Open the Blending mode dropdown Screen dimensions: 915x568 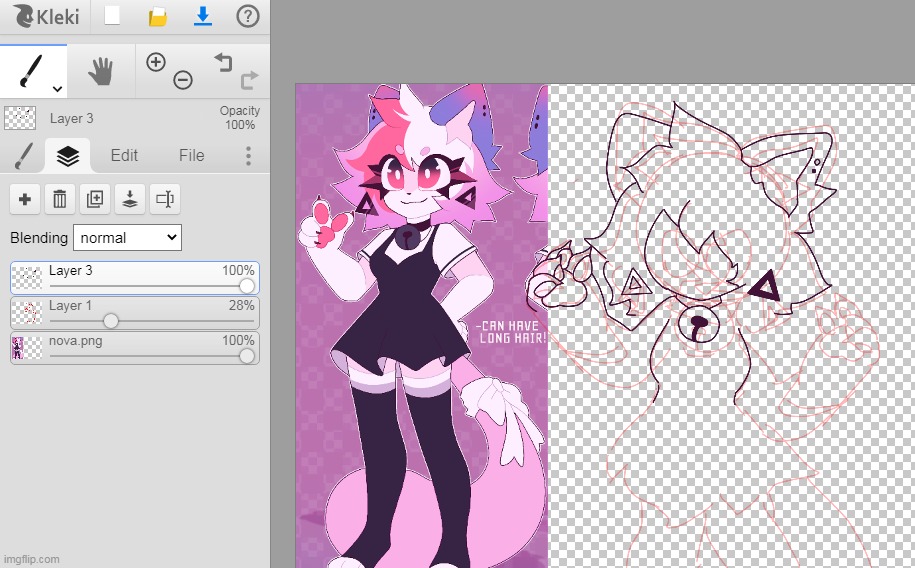[x=127, y=237]
